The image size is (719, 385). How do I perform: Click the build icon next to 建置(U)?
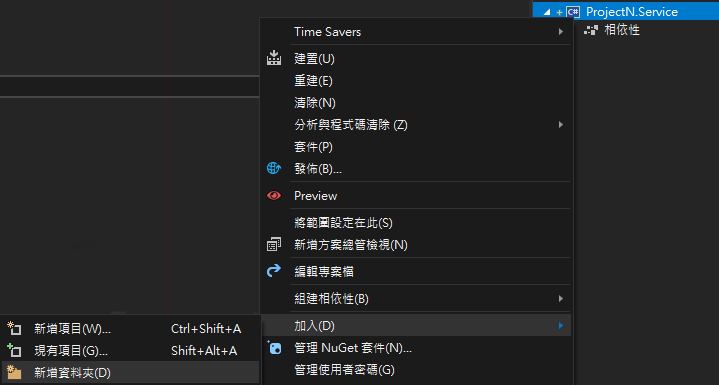[x=274, y=58]
